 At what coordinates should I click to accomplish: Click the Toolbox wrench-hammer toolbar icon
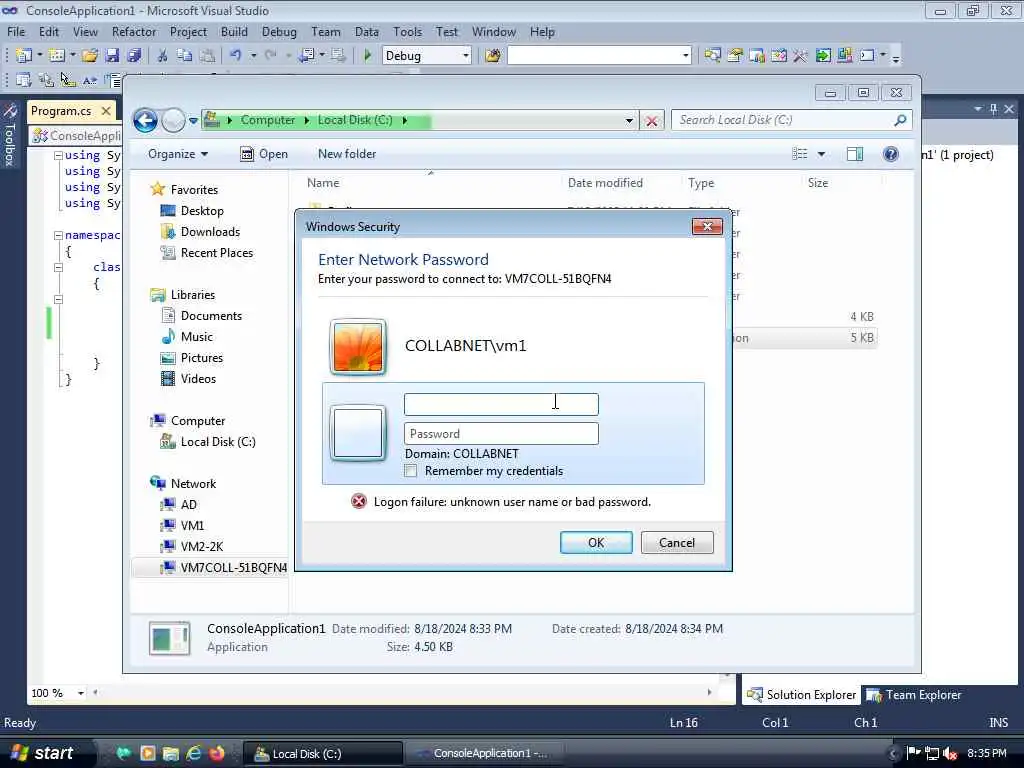coord(800,56)
